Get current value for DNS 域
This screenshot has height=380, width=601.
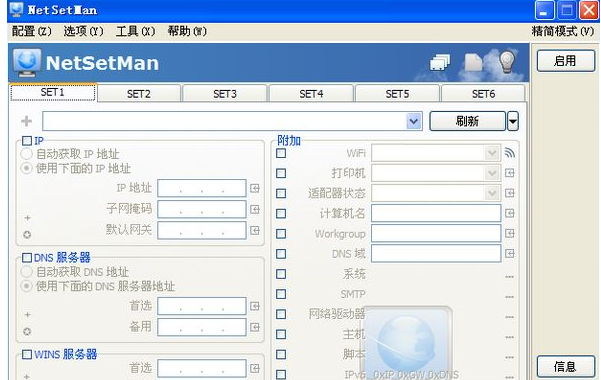click(x=509, y=253)
